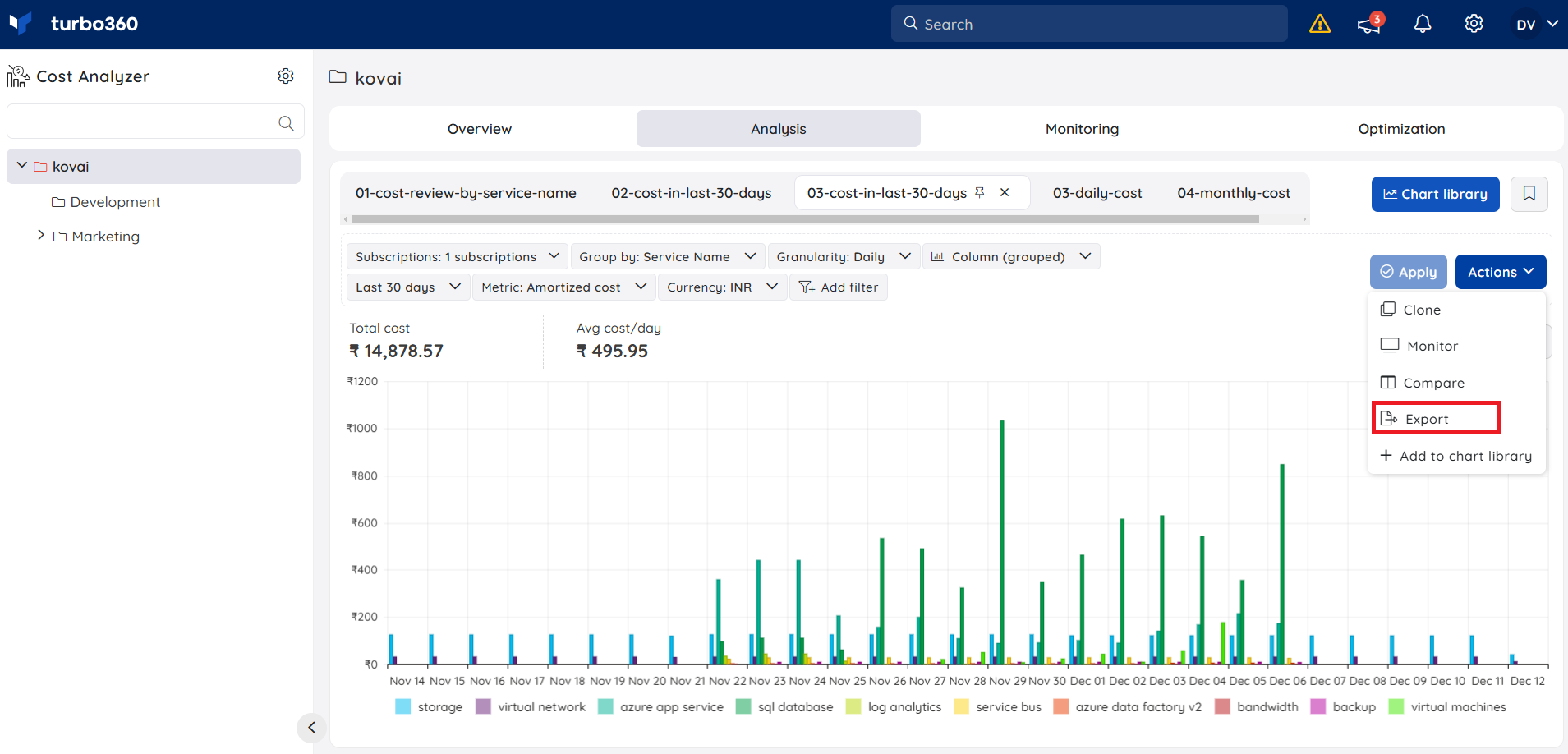The height and width of the screenshot is (754, 1568).
Task: Click the turbo360 logo icon
Action: 21,23
